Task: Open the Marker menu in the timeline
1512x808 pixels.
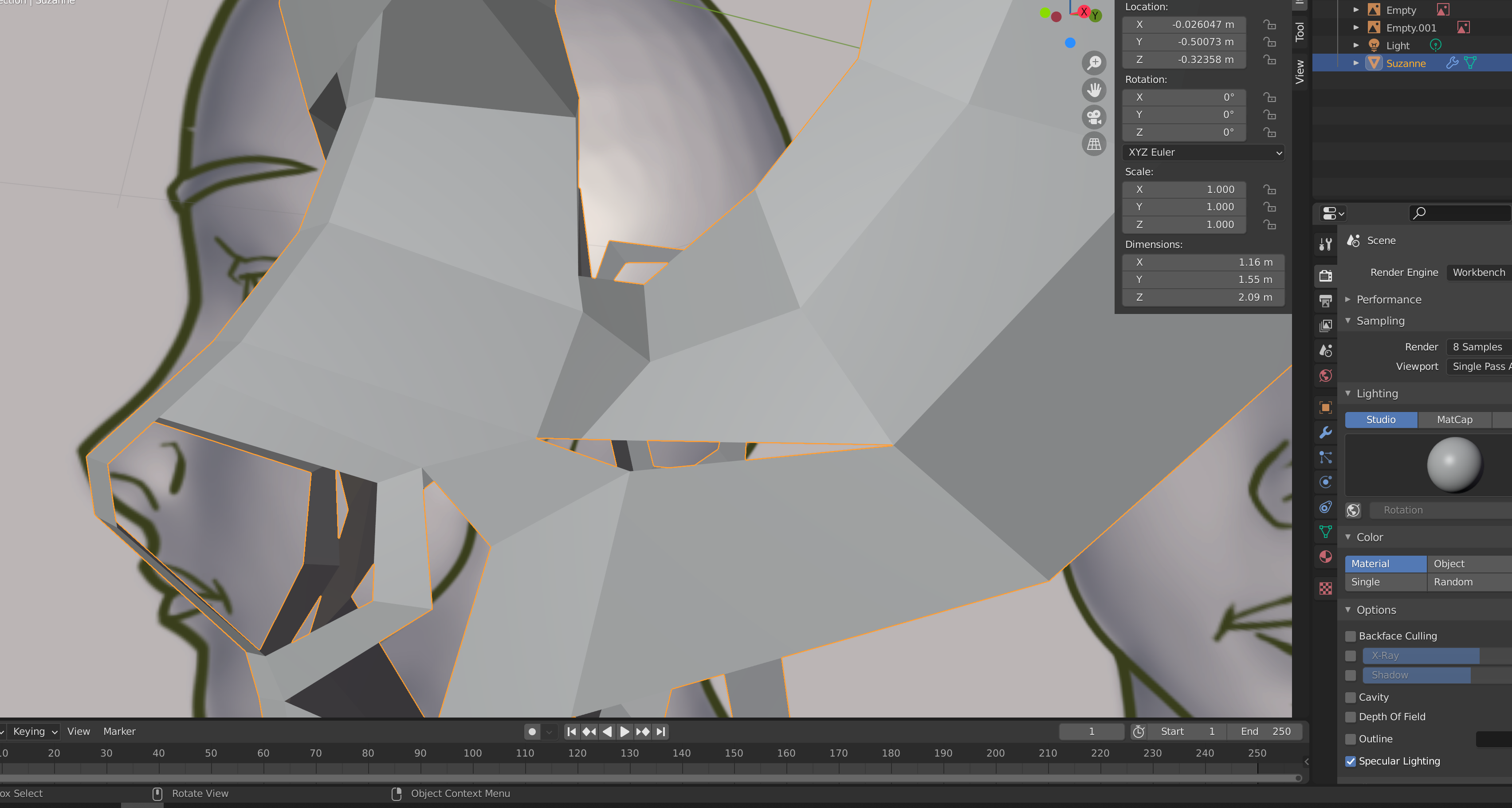Action: coord(119,731)
